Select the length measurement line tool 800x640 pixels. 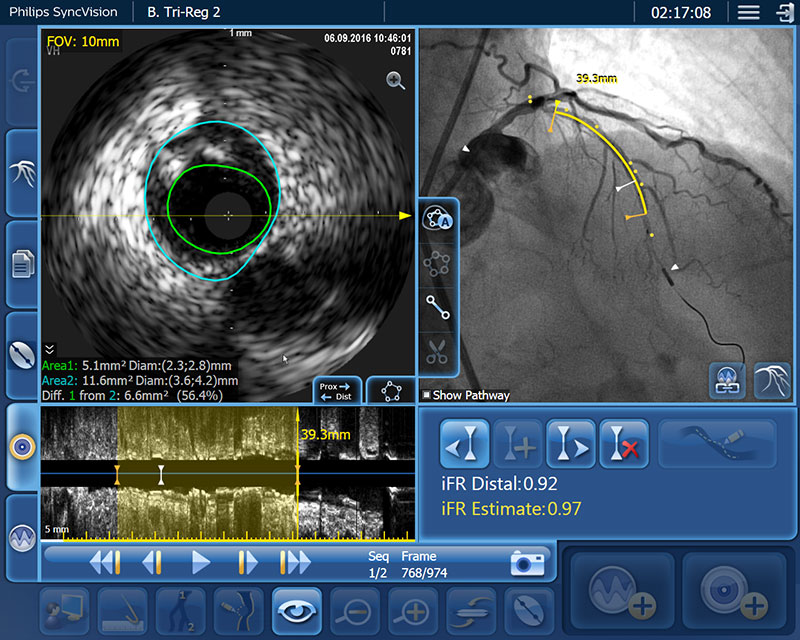coord(437,307)
